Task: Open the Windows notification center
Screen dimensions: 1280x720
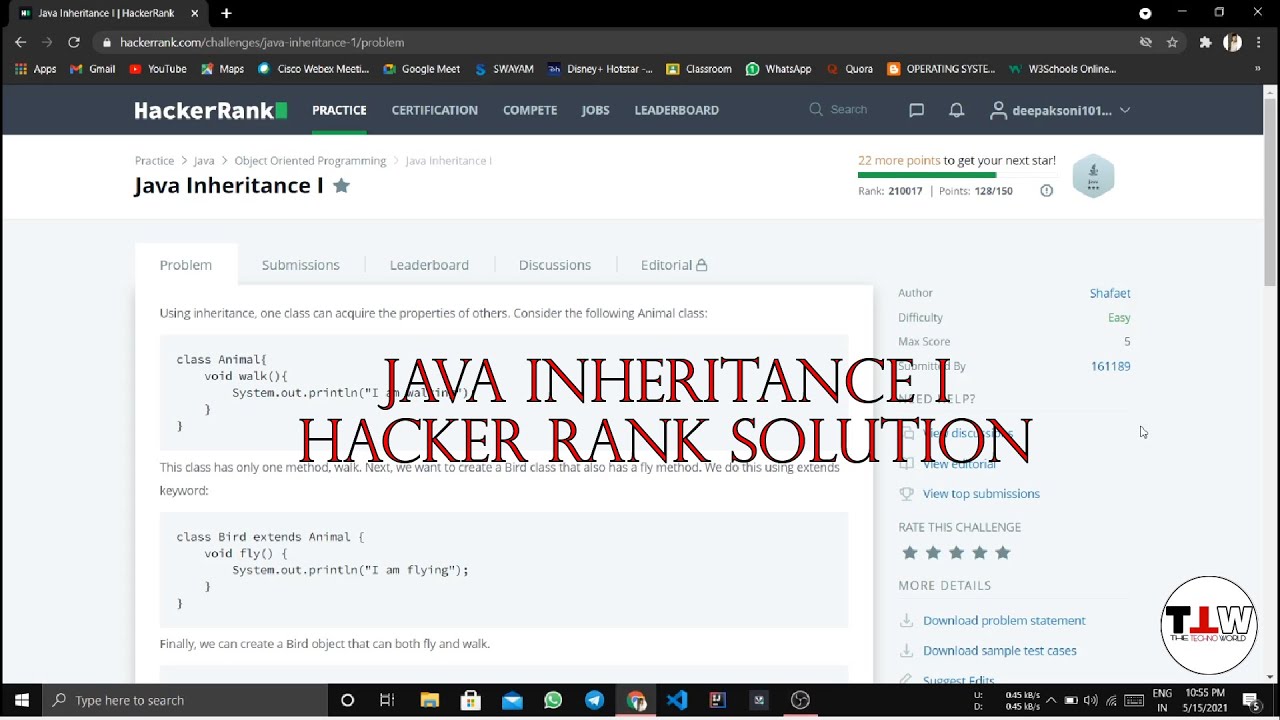Action: [x=1251, y=700]
